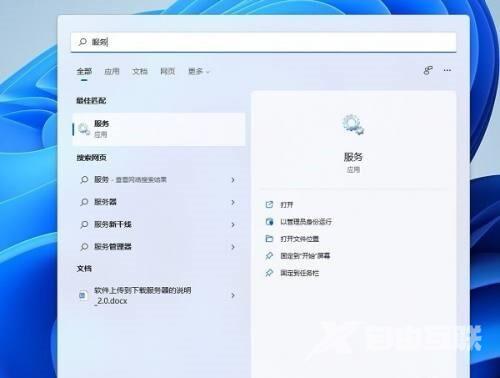Screen dimensions: 500x378
Task: Click the pin icon for 固定到任务栏
Action: (269, 273)
